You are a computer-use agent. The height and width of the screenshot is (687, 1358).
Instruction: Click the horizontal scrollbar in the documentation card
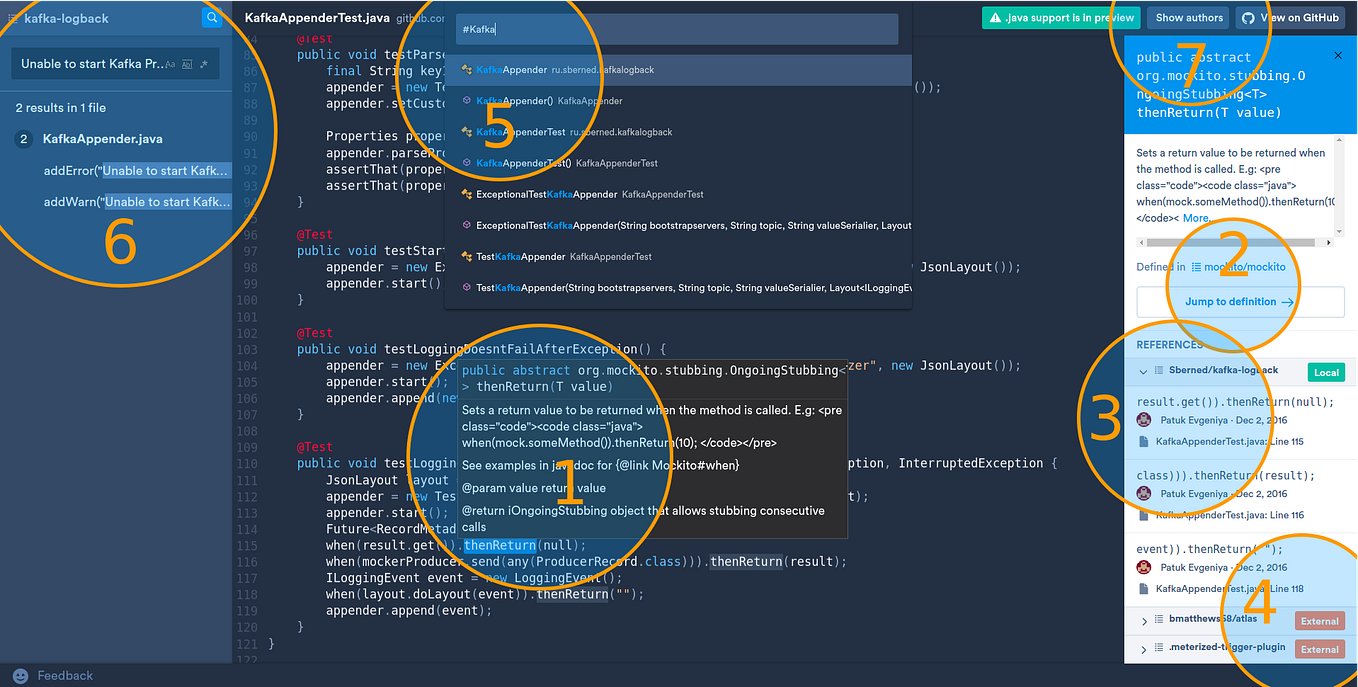point(1232,240)
